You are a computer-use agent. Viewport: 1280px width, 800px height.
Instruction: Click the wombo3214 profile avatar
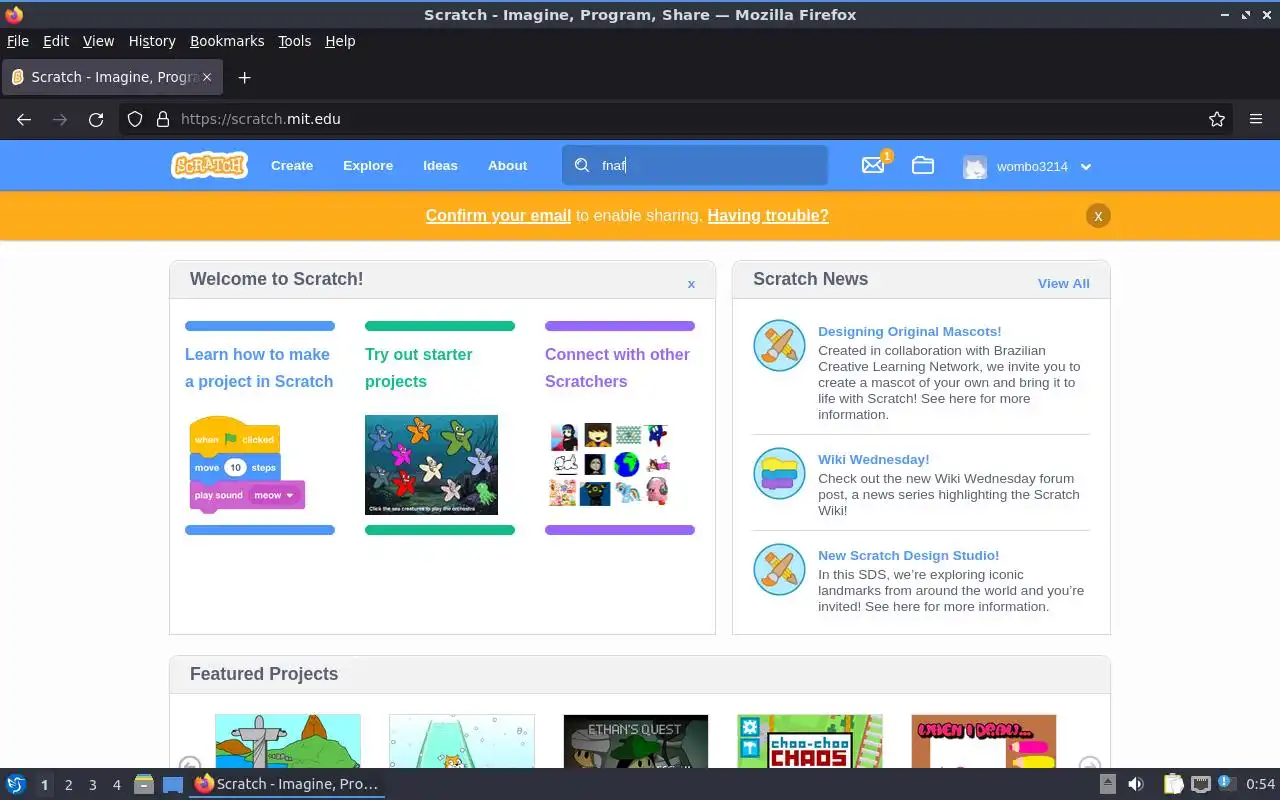point(975,167)
